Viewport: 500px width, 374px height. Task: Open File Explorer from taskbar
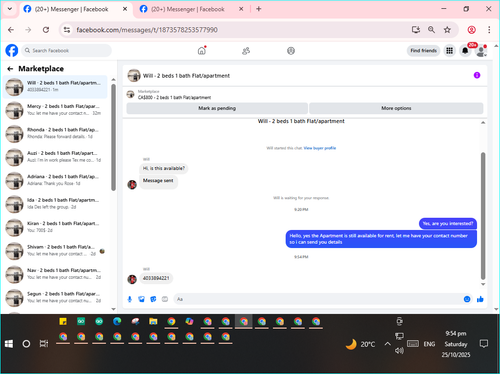click(153, 321)
